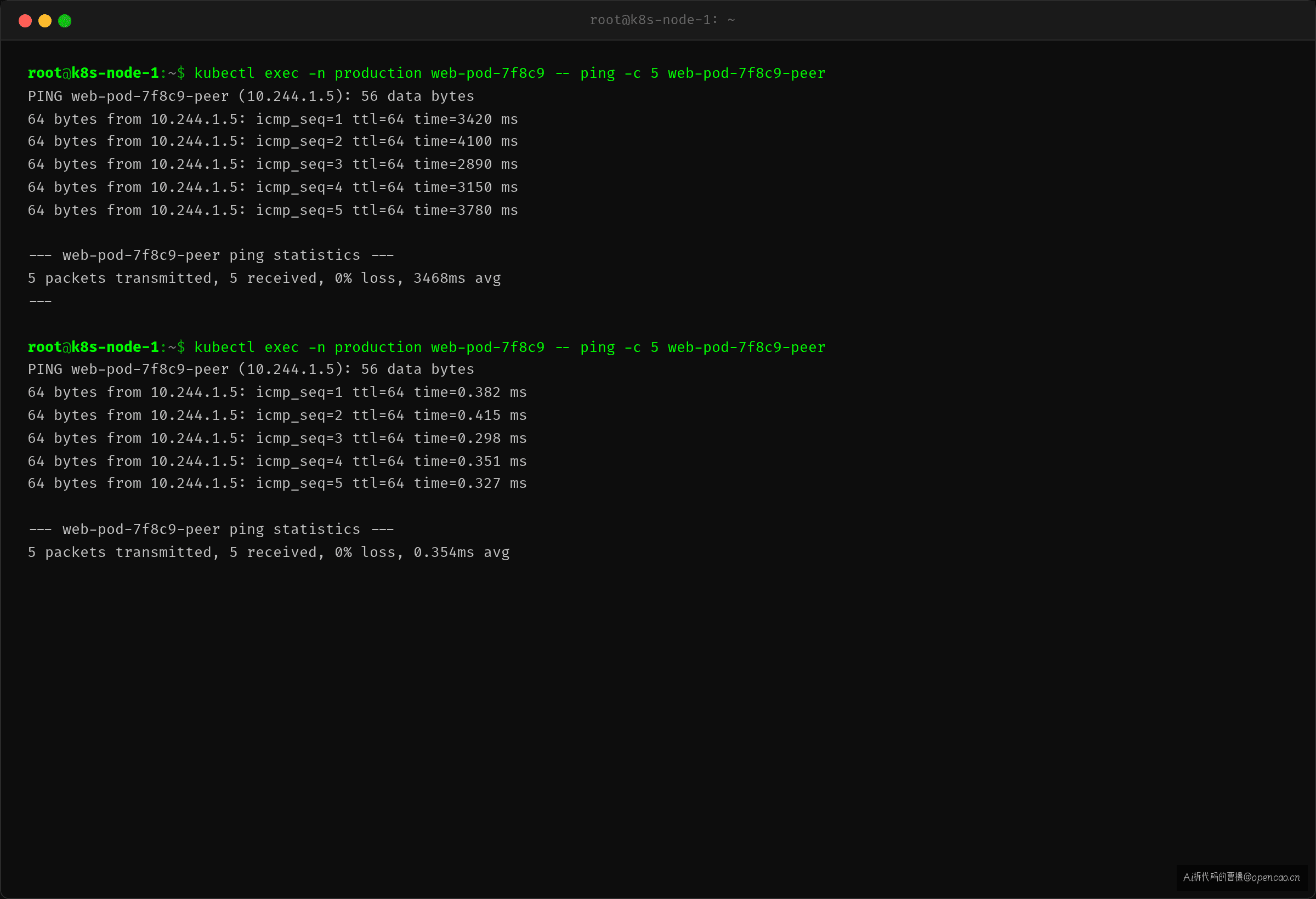Image resolution: width=1316 pixels, height=899 pixels.
Task: Click the time=4100 ms ping line
Action: pyautogui.click(x=273, y=141)
